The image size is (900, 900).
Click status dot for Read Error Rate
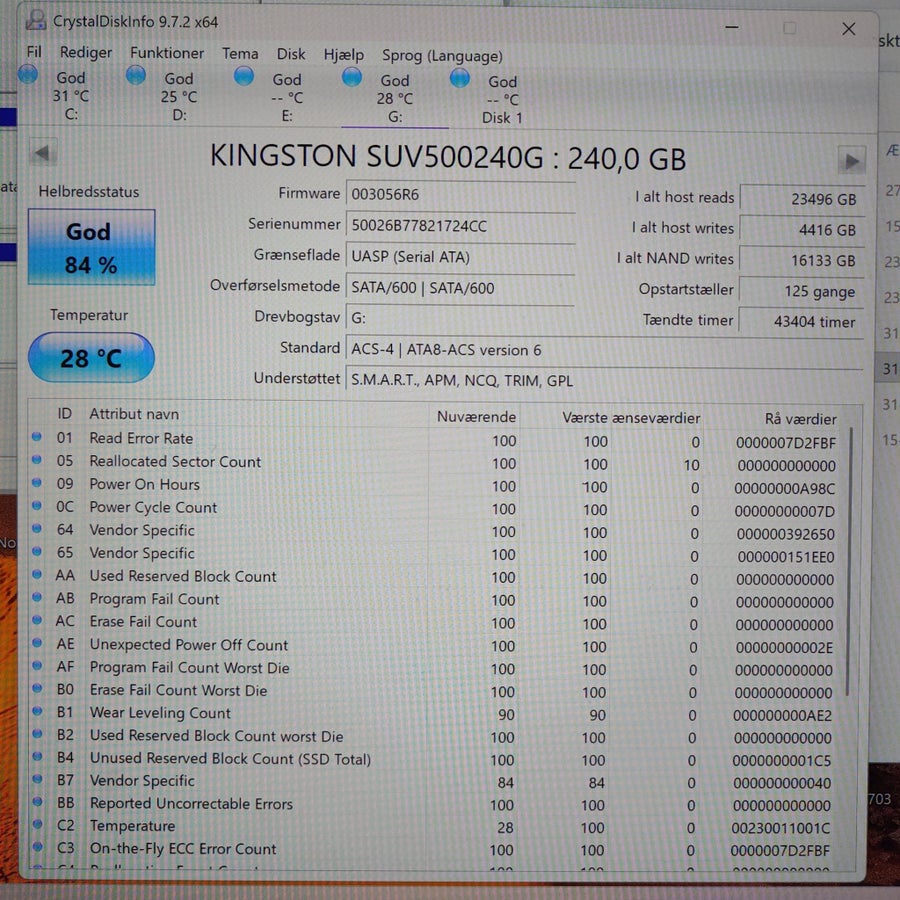[x=37, y=436]
